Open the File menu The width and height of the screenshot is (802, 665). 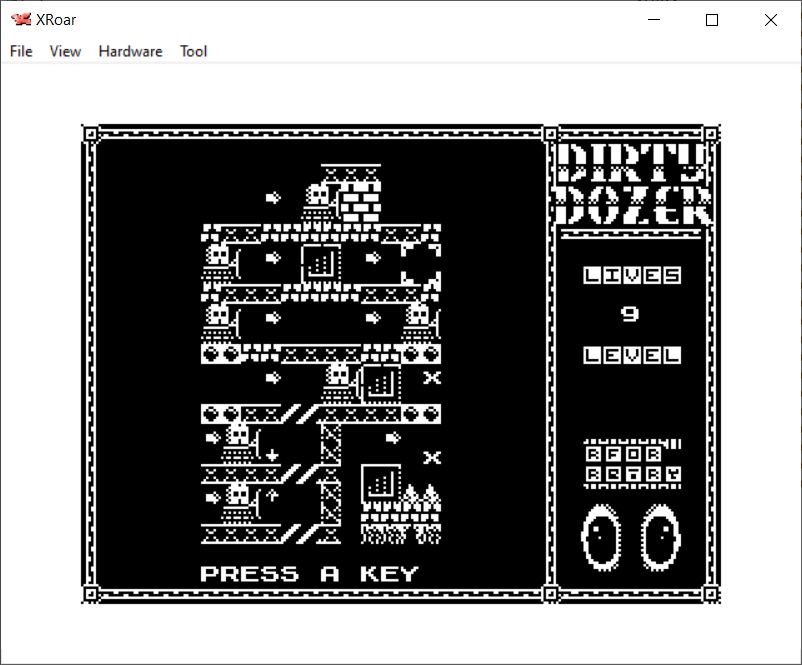tap(21, 51)
